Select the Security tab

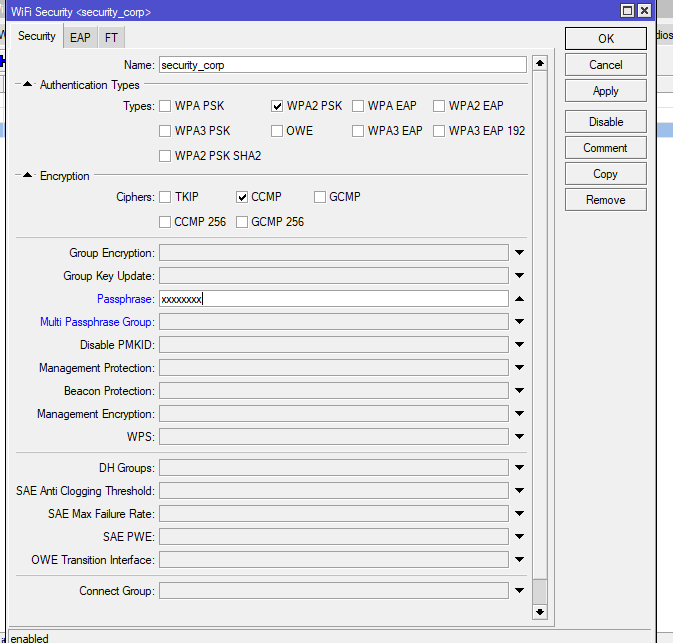pos(36,36)
